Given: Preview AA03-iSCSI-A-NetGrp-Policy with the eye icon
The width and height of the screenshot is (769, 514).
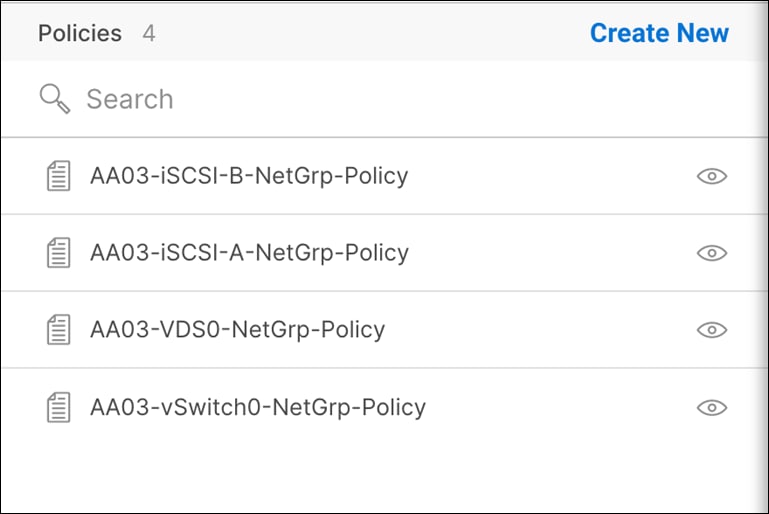Looking at the screenshot, I should pyautogui.click(x=711, y=253).
